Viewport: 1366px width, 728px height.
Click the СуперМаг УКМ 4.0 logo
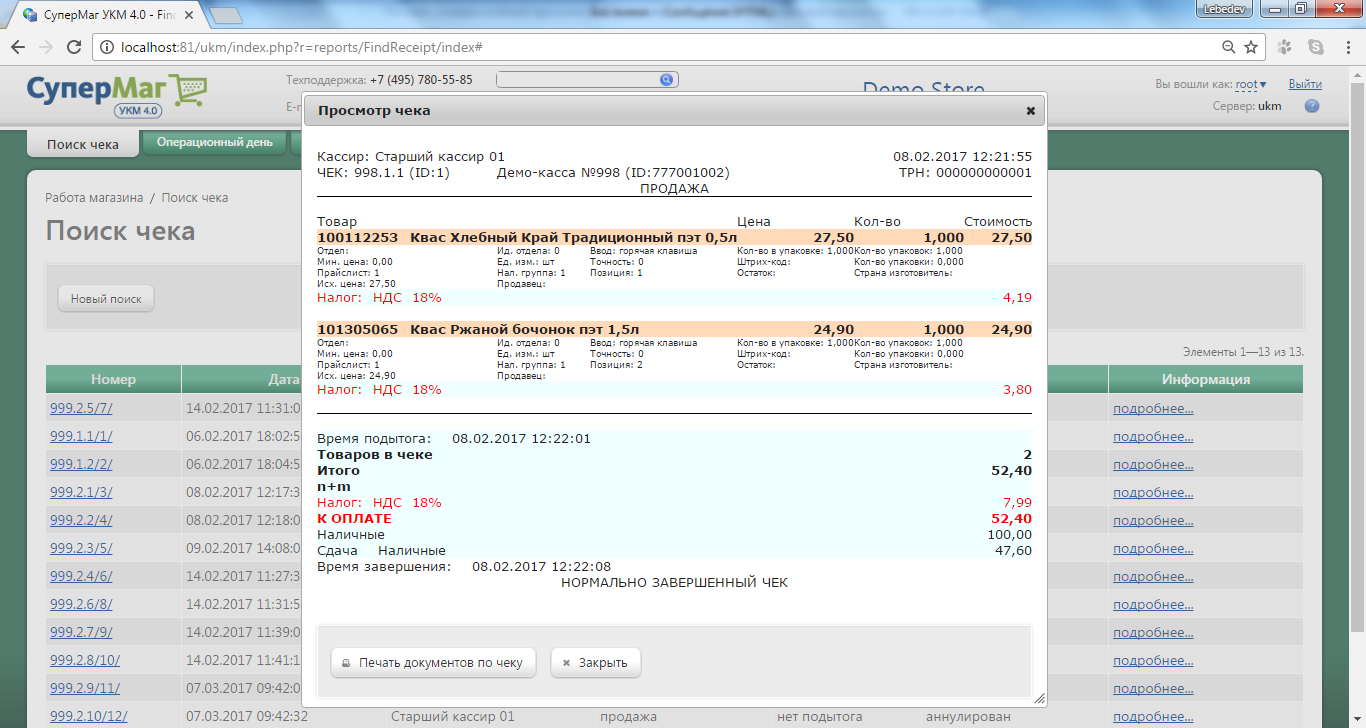coord(115,96)
